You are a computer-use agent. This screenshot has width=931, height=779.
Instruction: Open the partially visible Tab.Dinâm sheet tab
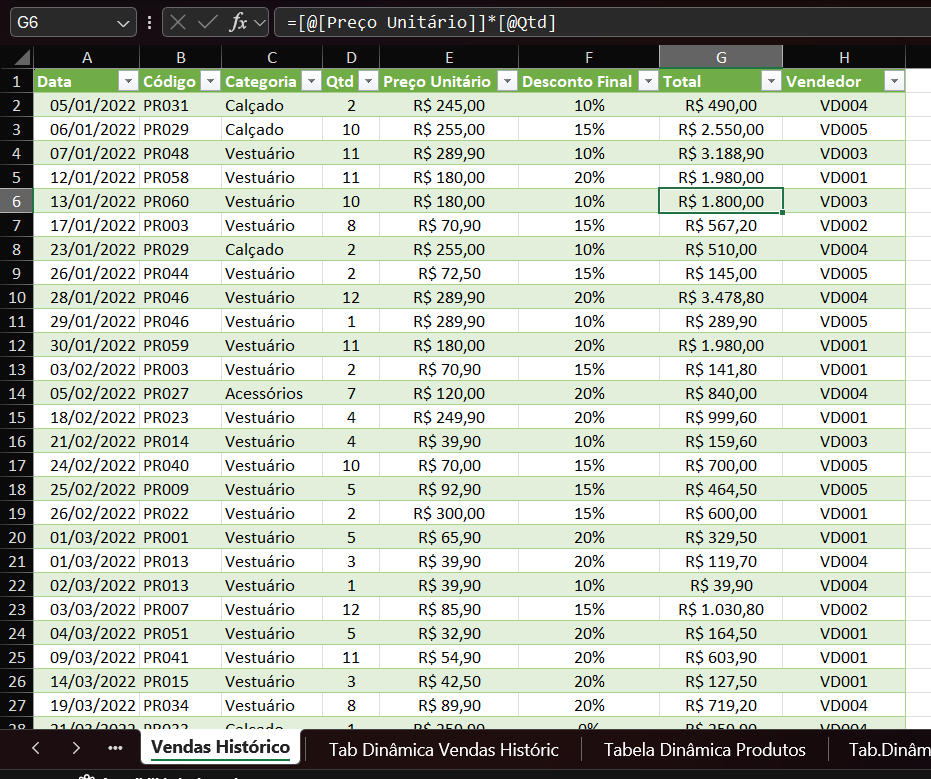[x=889, y=749]
